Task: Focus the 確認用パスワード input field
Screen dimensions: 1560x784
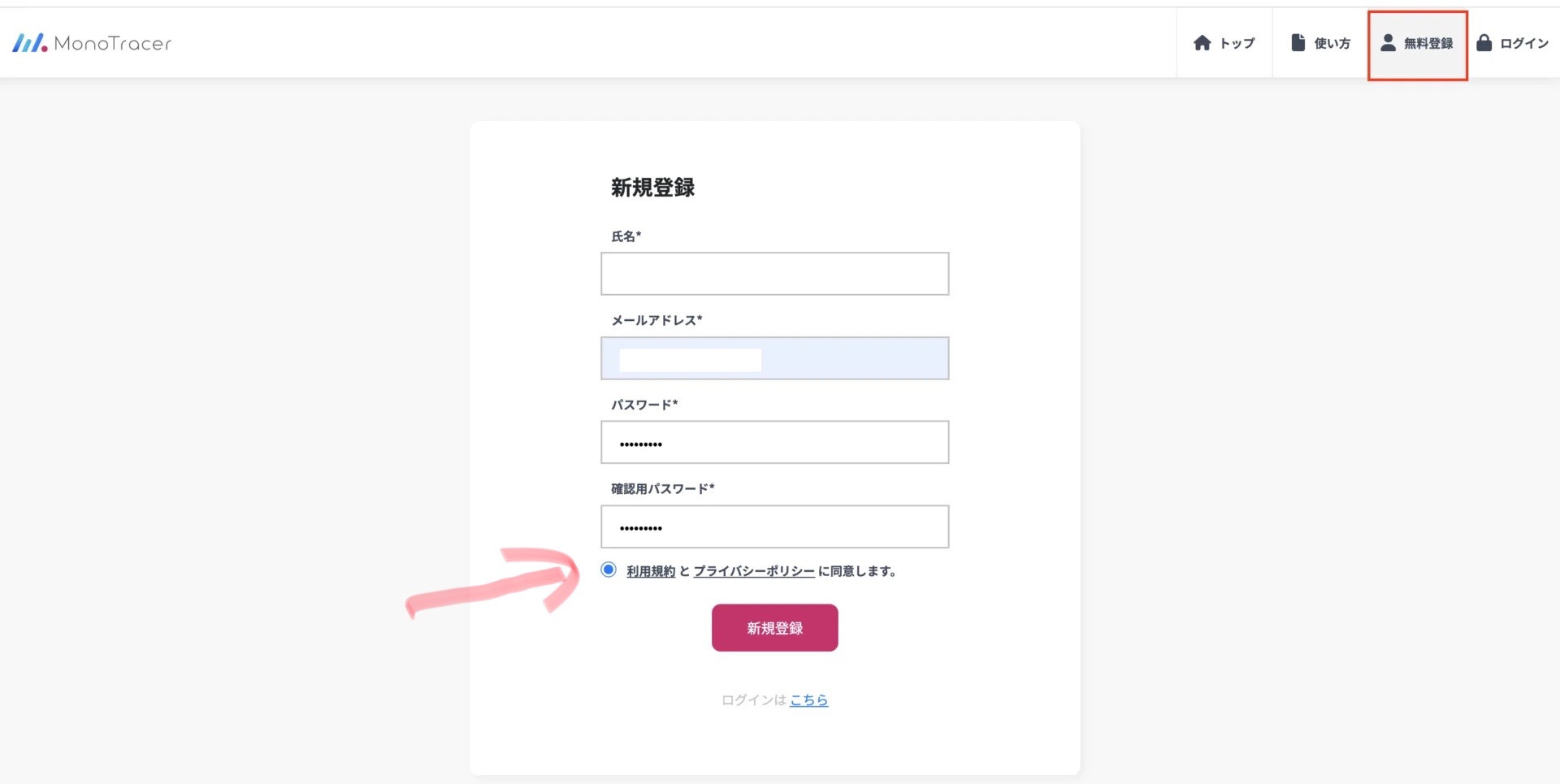Action: tap(775, 526)
